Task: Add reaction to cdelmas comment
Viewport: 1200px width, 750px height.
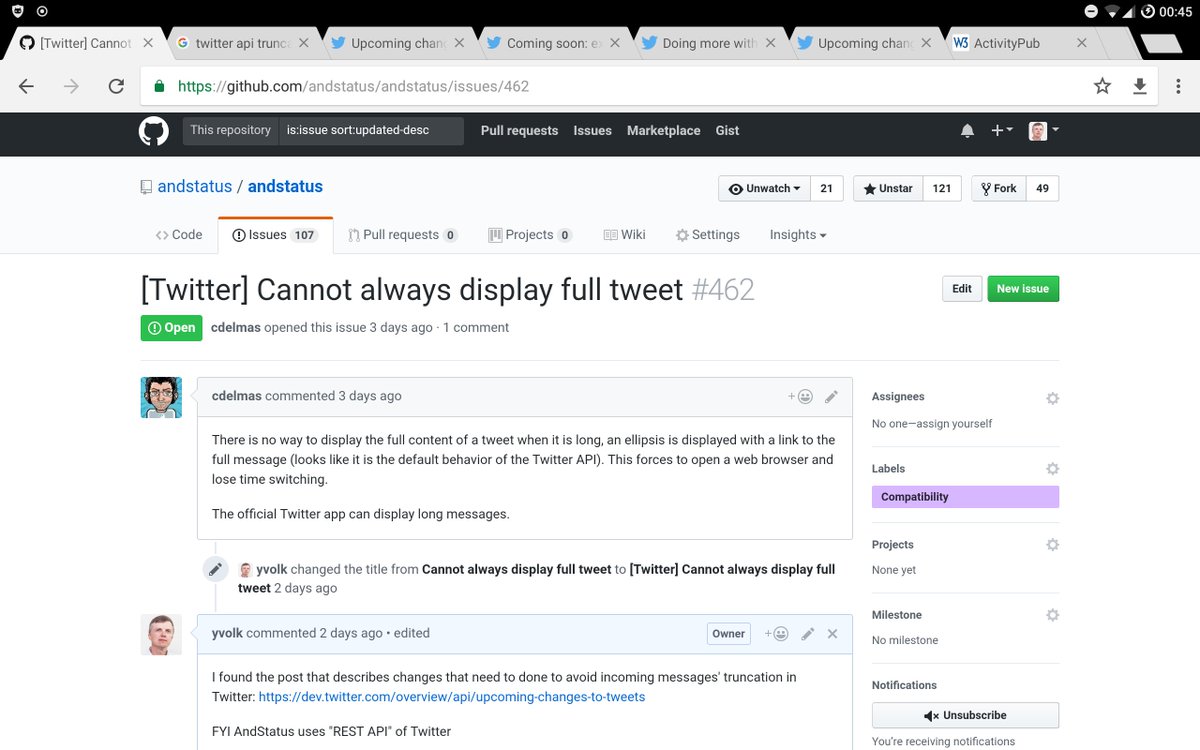Action: point(800,396)
